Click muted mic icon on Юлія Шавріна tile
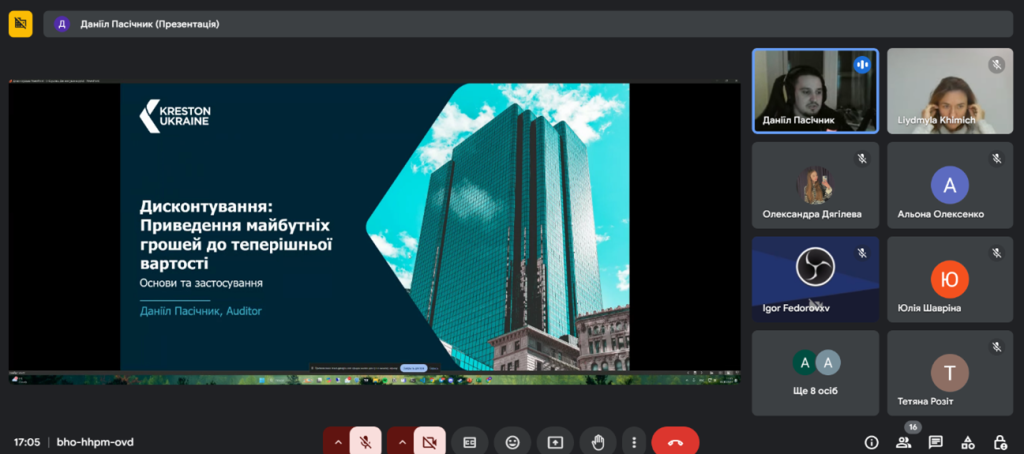The image size is (1024, 454). (997, 252)
